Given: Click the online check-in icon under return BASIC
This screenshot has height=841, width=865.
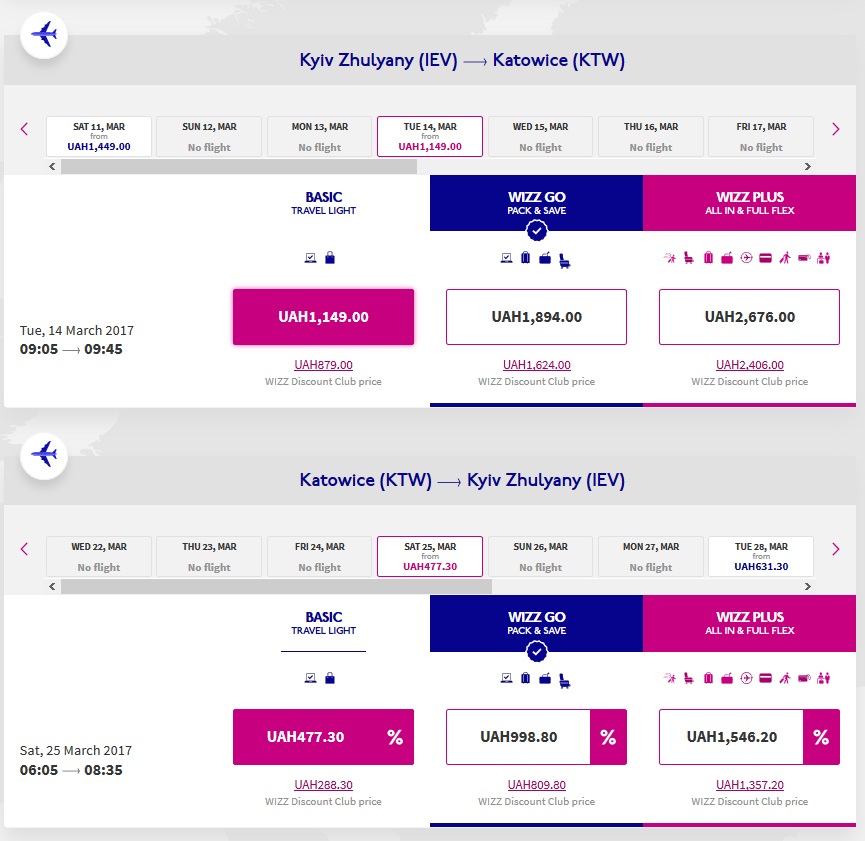Looking at the screenshot, I should coord(311,678).
